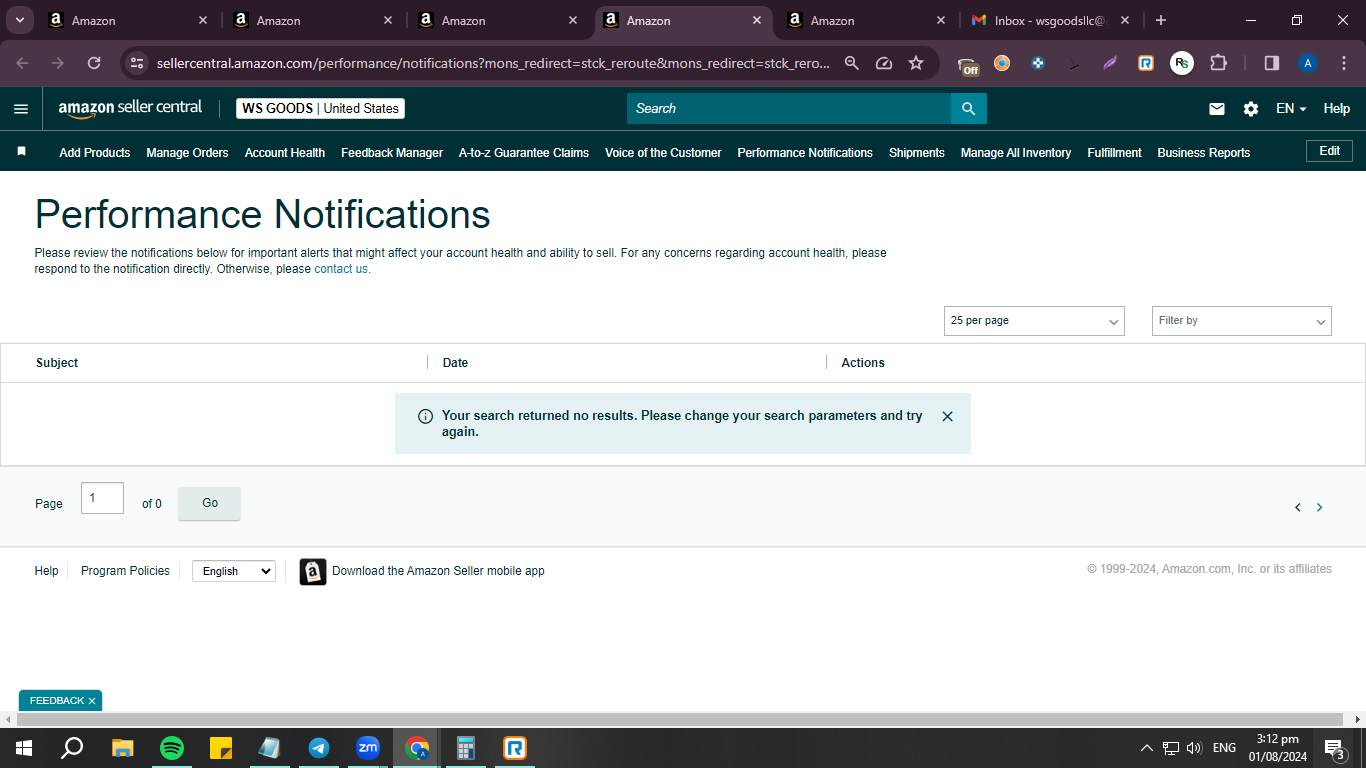Image resolution: width=1366 pixels, height=768 pixels.
Task: Switch to the first Amazon browser tab
Action: [x=130, y=20]
